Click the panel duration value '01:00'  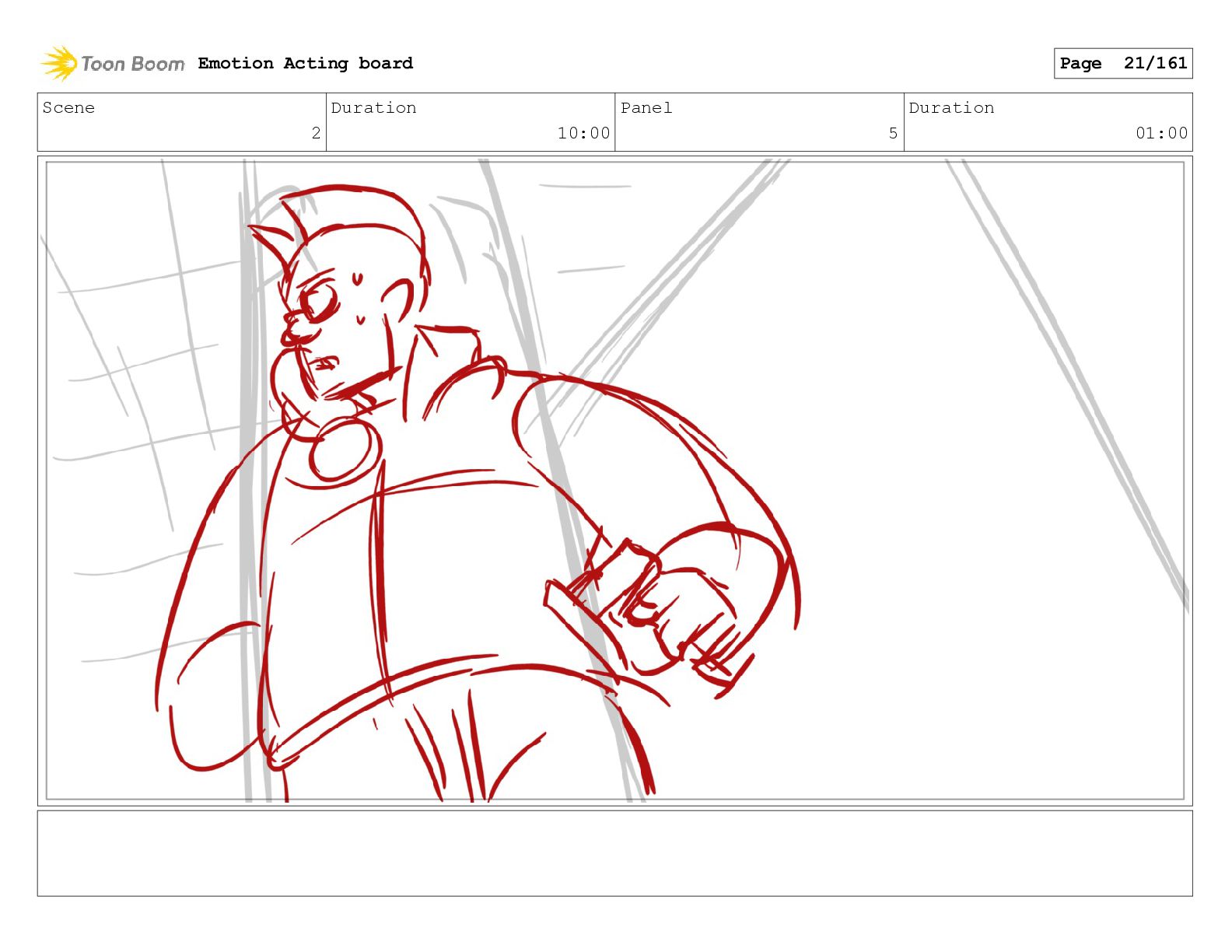pos(1162,133)
